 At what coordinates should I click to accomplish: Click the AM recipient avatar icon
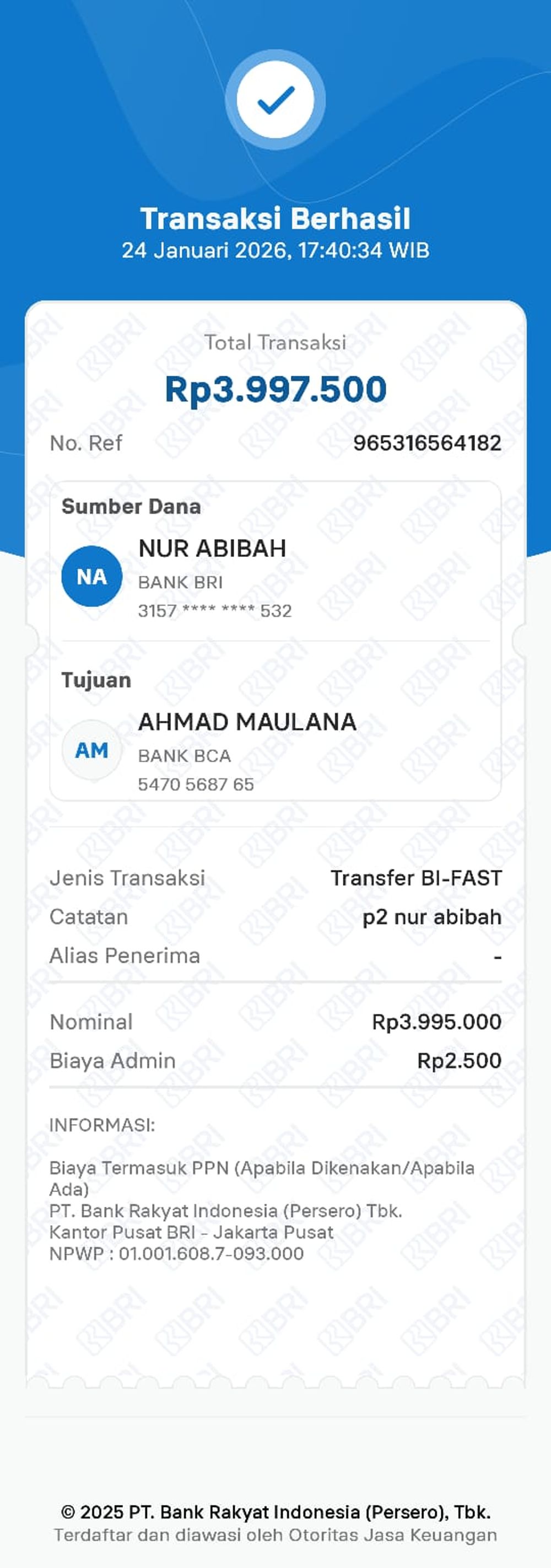pyautogui.click(x=92, y=750)
